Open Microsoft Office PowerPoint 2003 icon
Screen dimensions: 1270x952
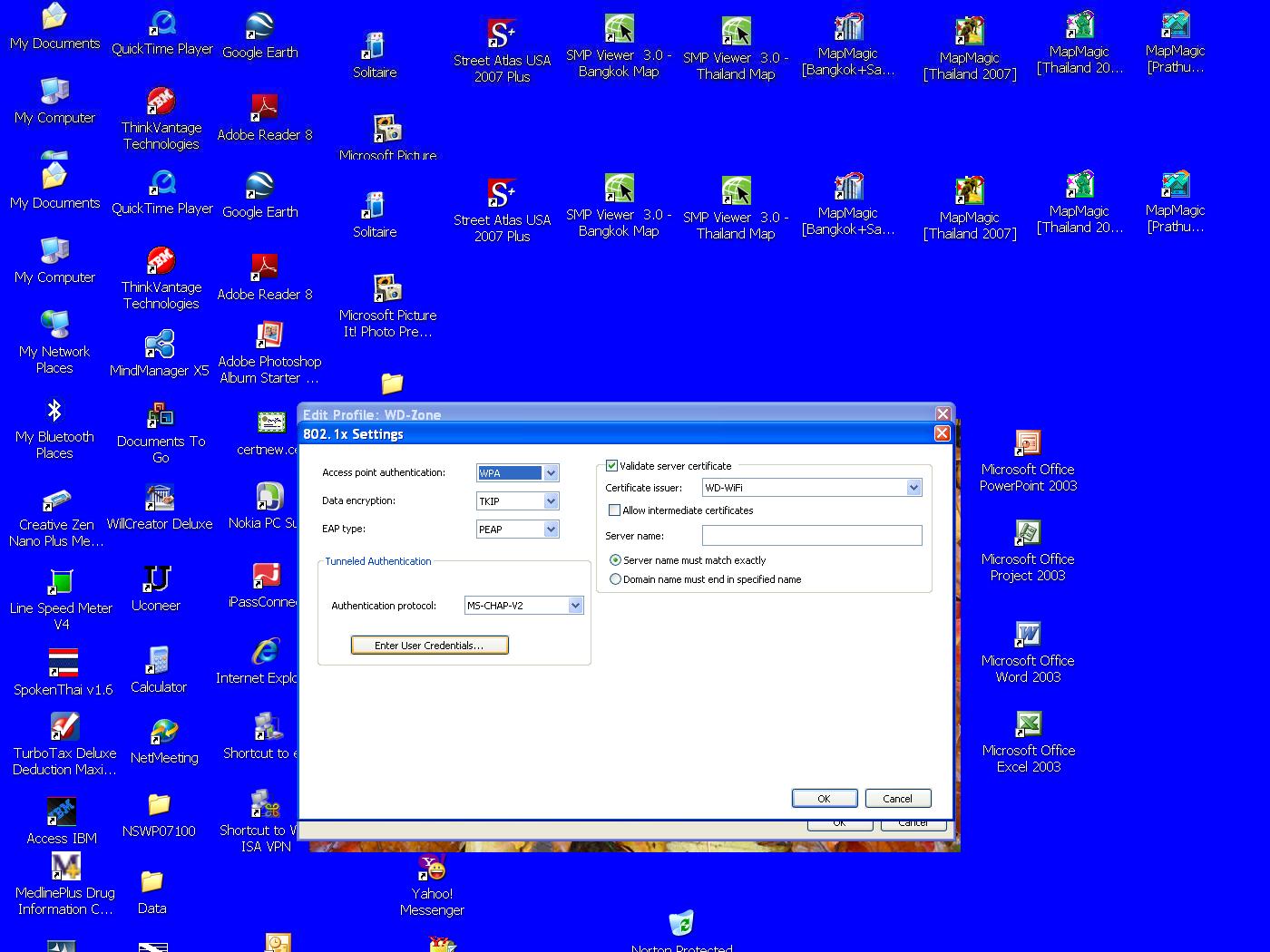1028,443
